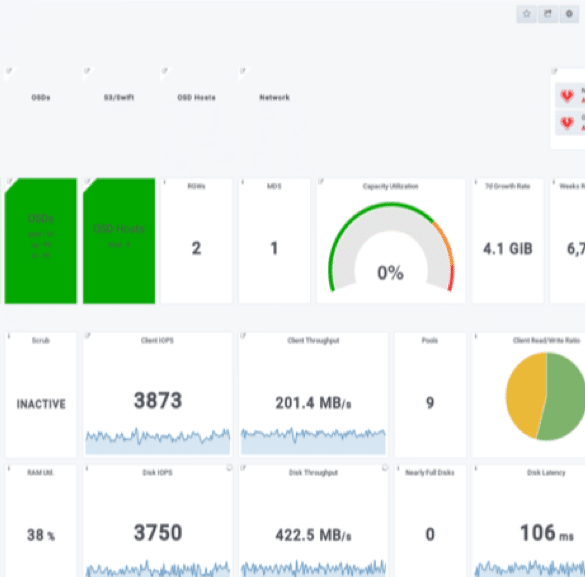Follow the OSDs dashboard link
The image size is (585, 577).
pyautogui.click(x=41, y=97)
